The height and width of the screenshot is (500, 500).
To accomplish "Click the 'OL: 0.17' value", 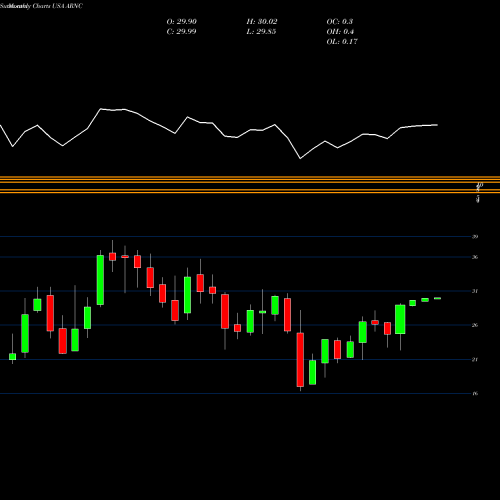I will click(x=342, y=42).
